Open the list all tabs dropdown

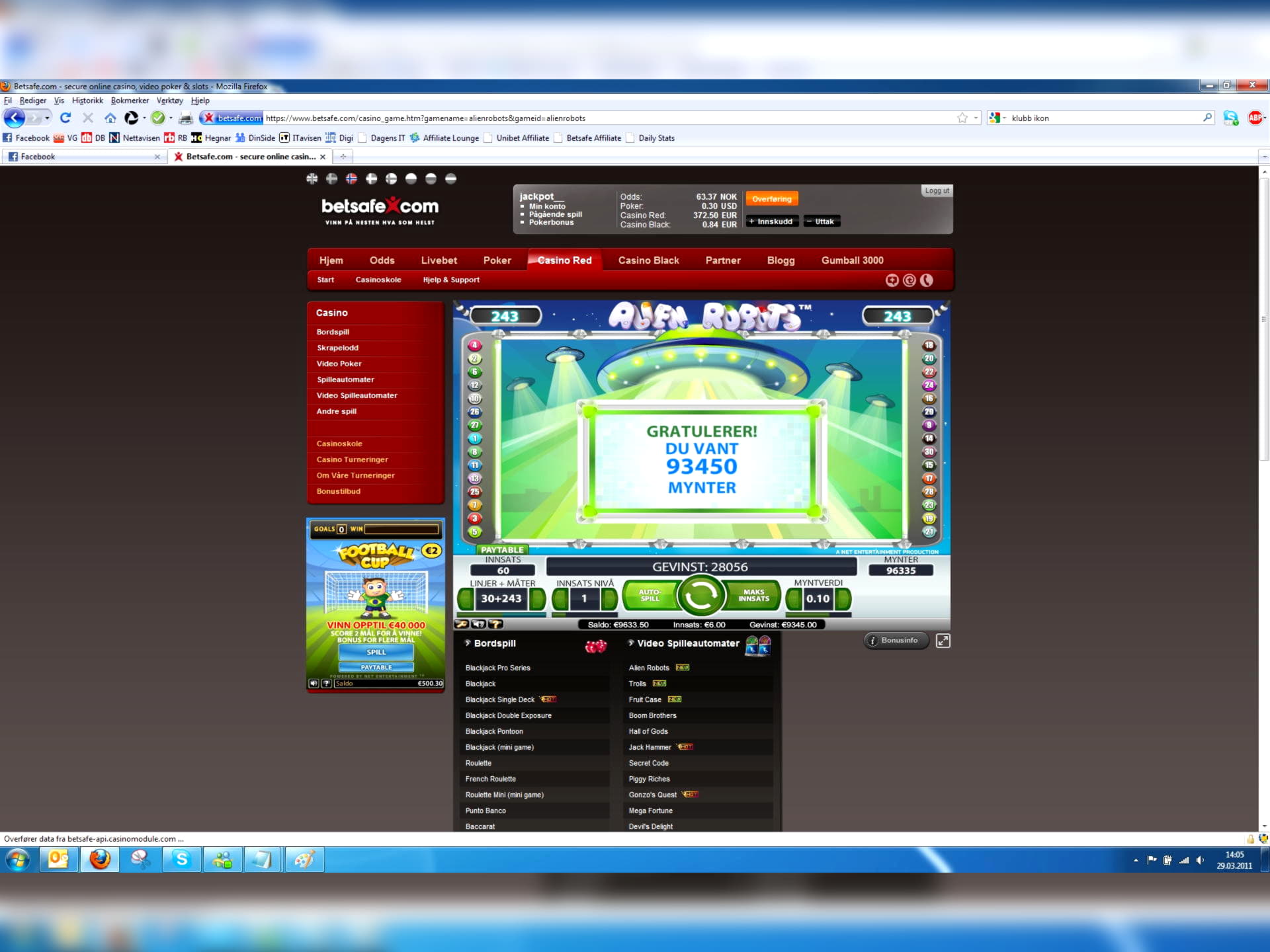(1264, 157)
